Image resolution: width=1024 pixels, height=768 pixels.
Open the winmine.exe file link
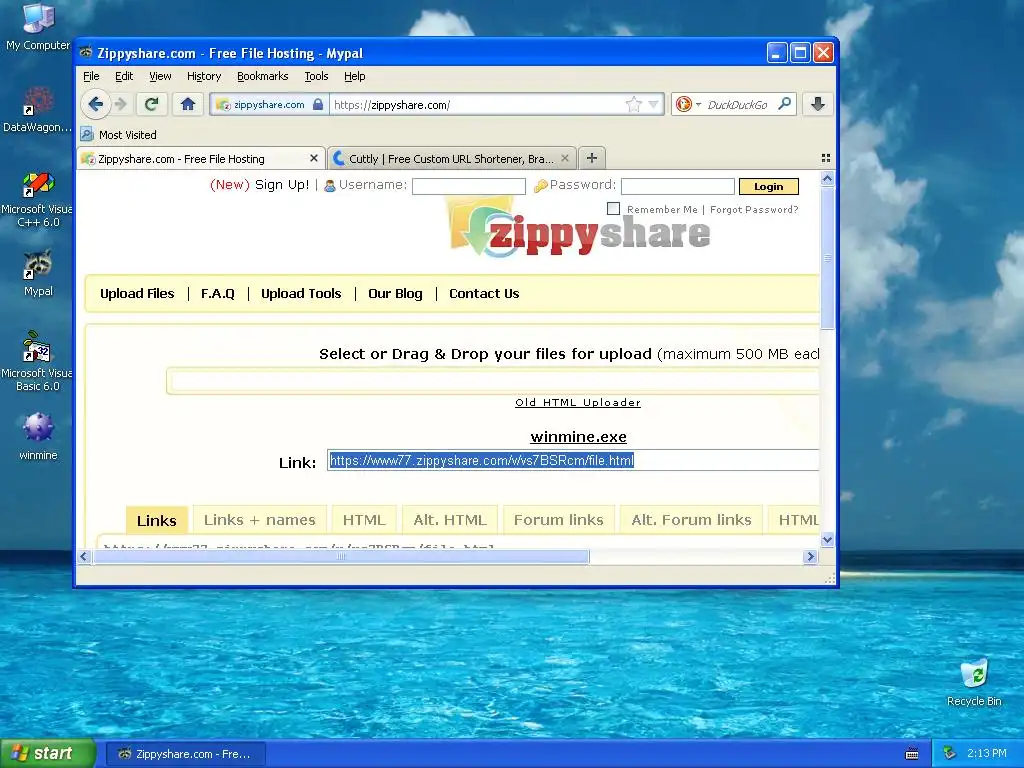[x=579, y=437]
